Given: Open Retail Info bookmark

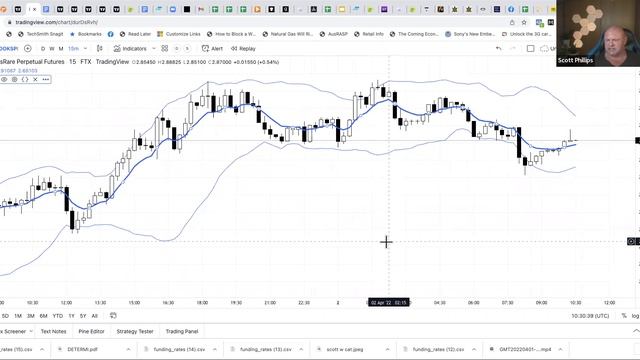Looking at the screenshot, I should (x=369, y=34).
